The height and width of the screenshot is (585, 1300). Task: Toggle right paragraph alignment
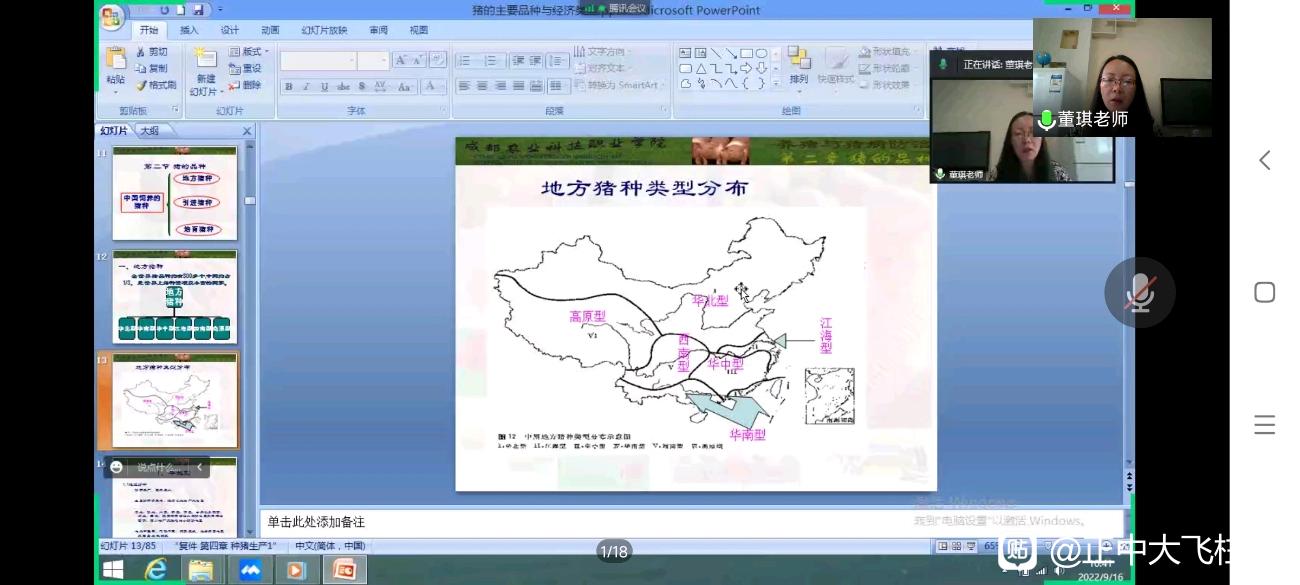click(x=500, y=86)
